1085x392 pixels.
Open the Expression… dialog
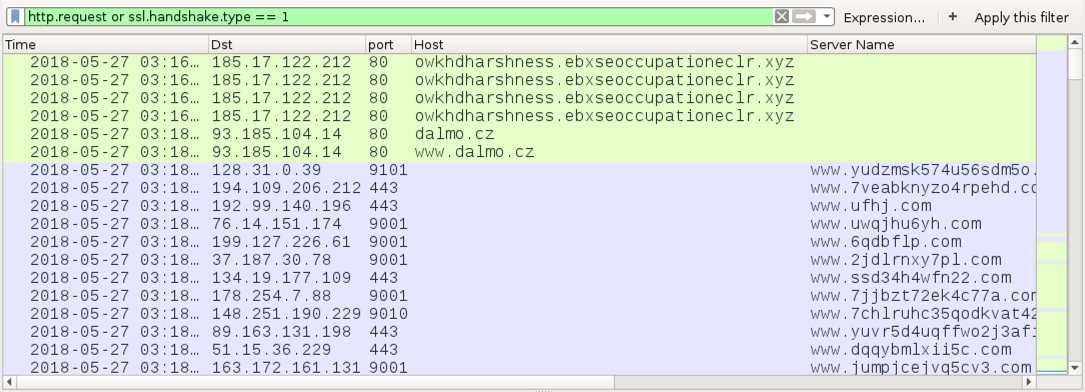point(884,17)
